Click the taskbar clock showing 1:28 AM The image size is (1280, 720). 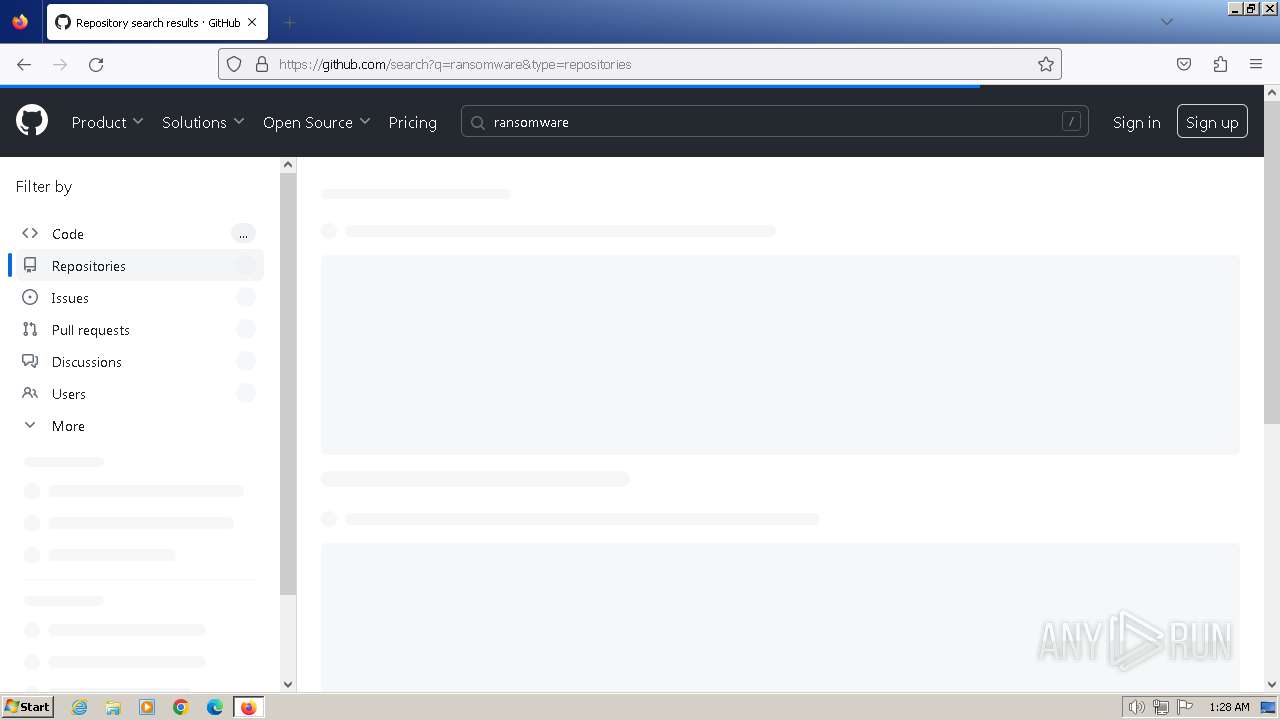pyautogui.click(x=1229, y=707)
